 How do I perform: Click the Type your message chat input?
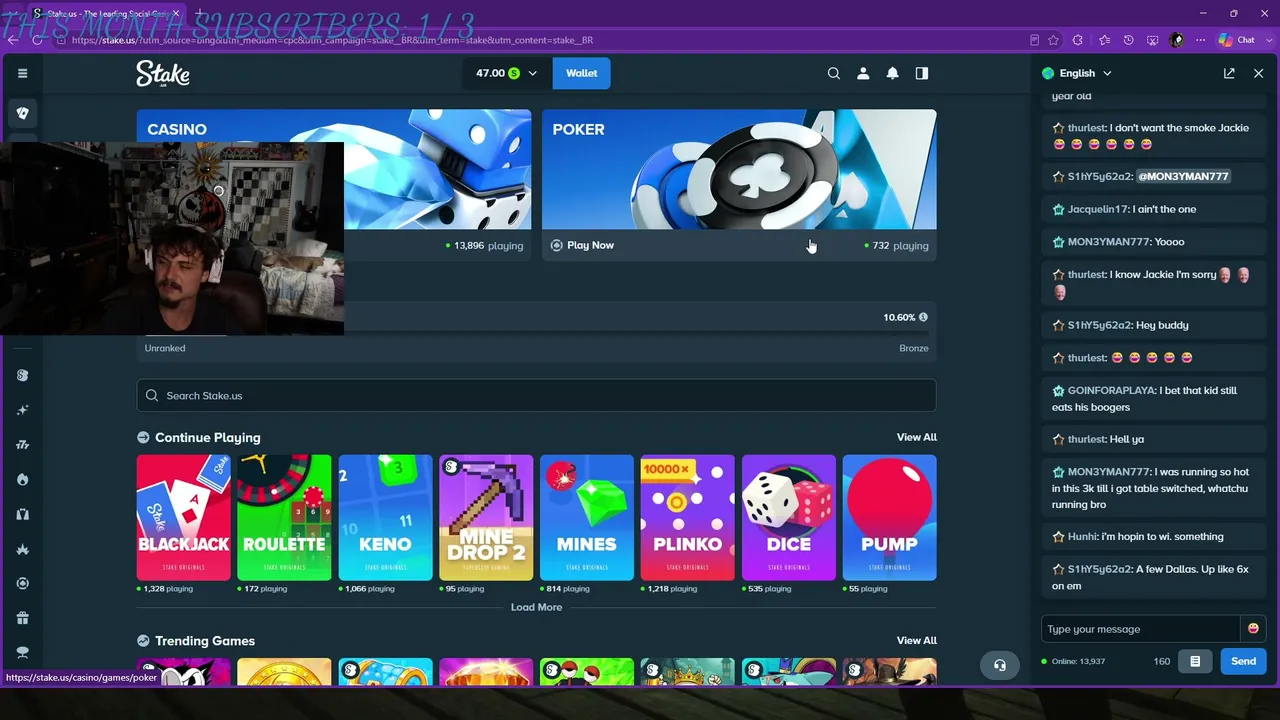click(x=1141, y=629)
